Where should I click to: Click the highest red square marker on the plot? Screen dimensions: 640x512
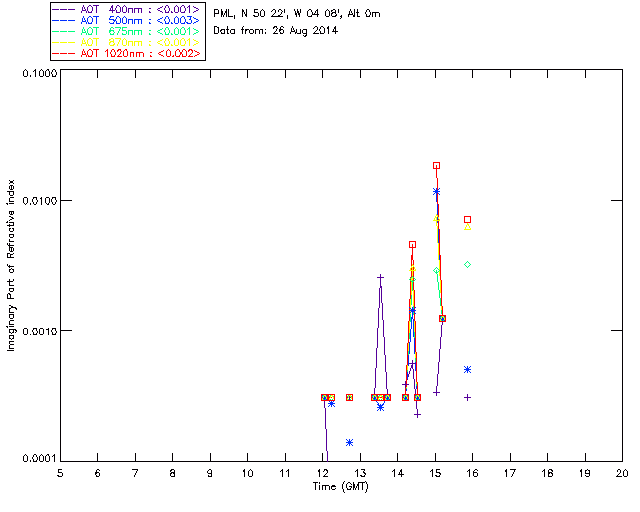pos(436,166)
